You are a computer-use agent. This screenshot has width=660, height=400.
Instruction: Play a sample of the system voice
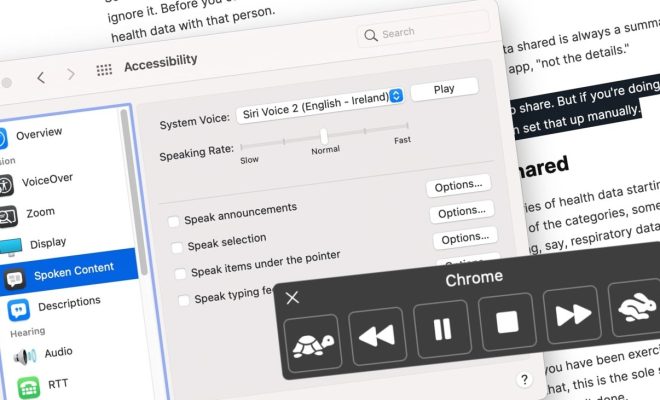point(444,89)
